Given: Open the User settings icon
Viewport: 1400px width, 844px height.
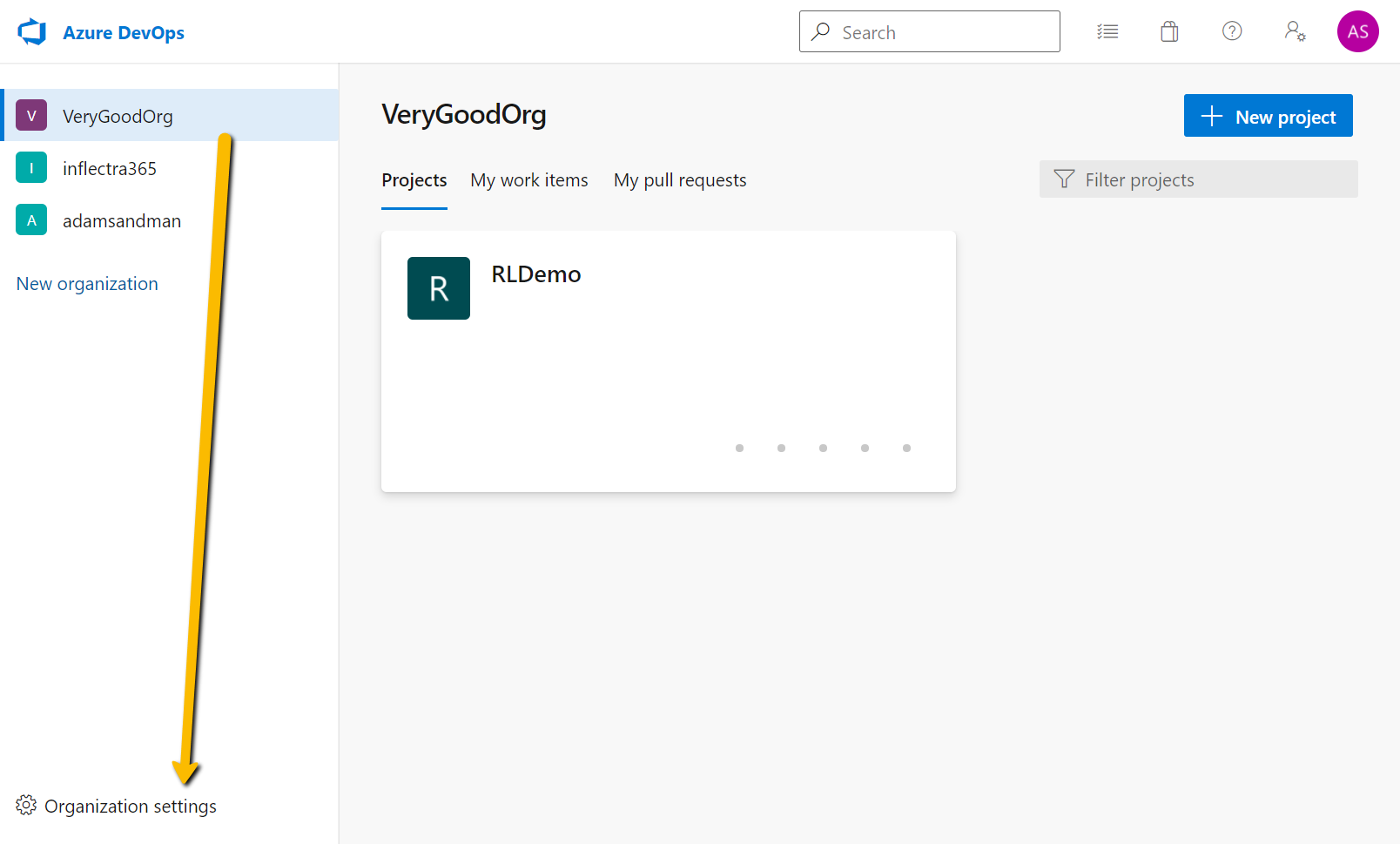Looking at the screenshot, I should click(x=1295, y=31).
